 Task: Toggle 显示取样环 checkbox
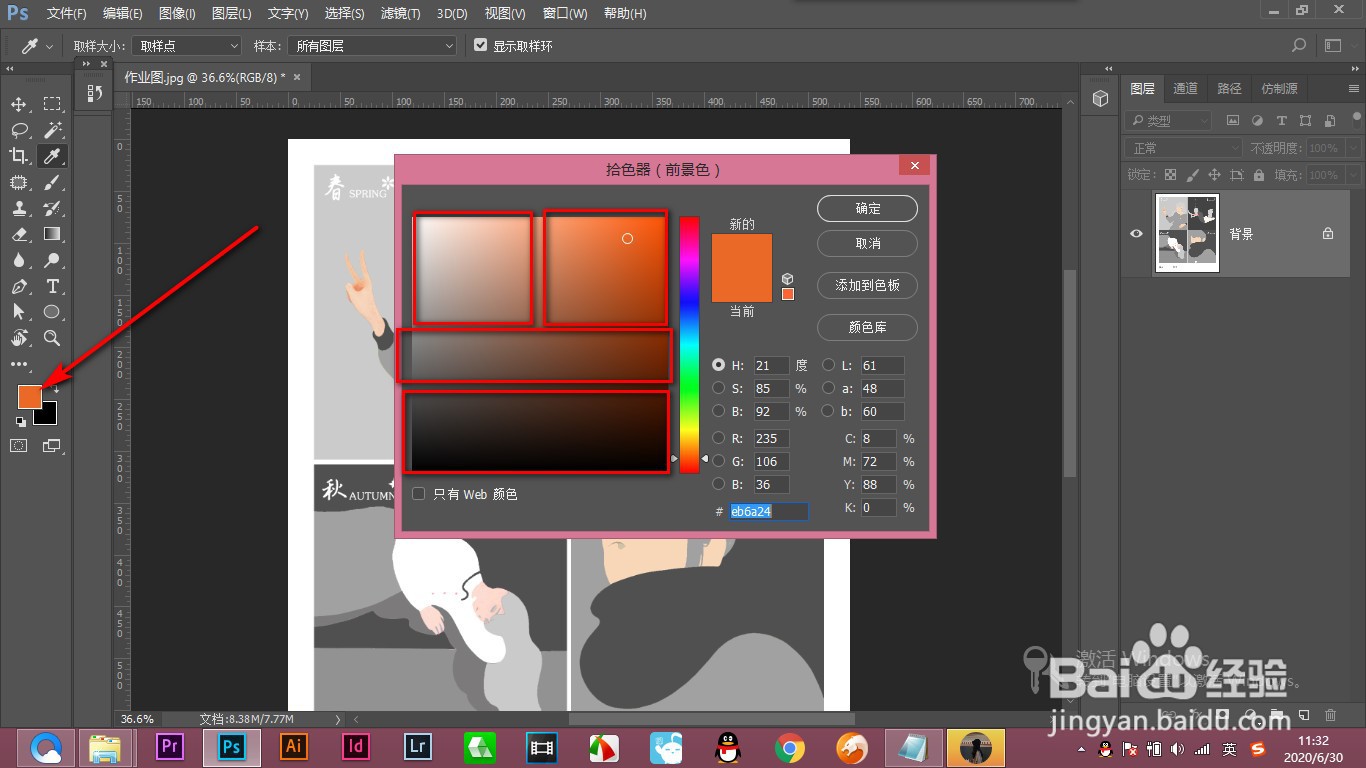click(x=480, y=45)
